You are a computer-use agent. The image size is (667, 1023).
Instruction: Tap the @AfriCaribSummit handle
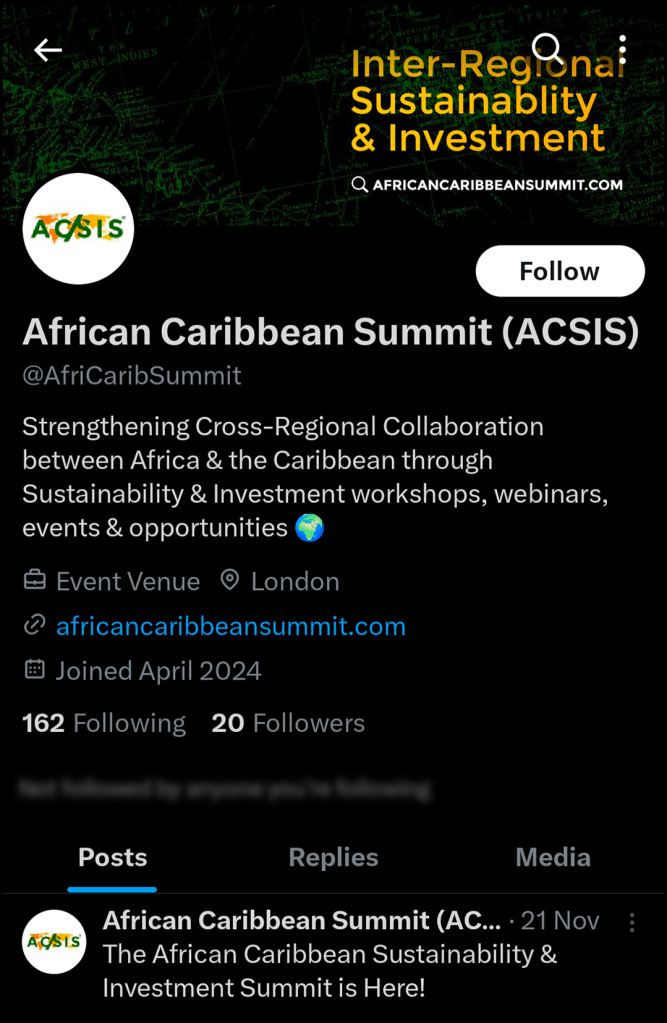pyautogui.click(x=132, y=376)
